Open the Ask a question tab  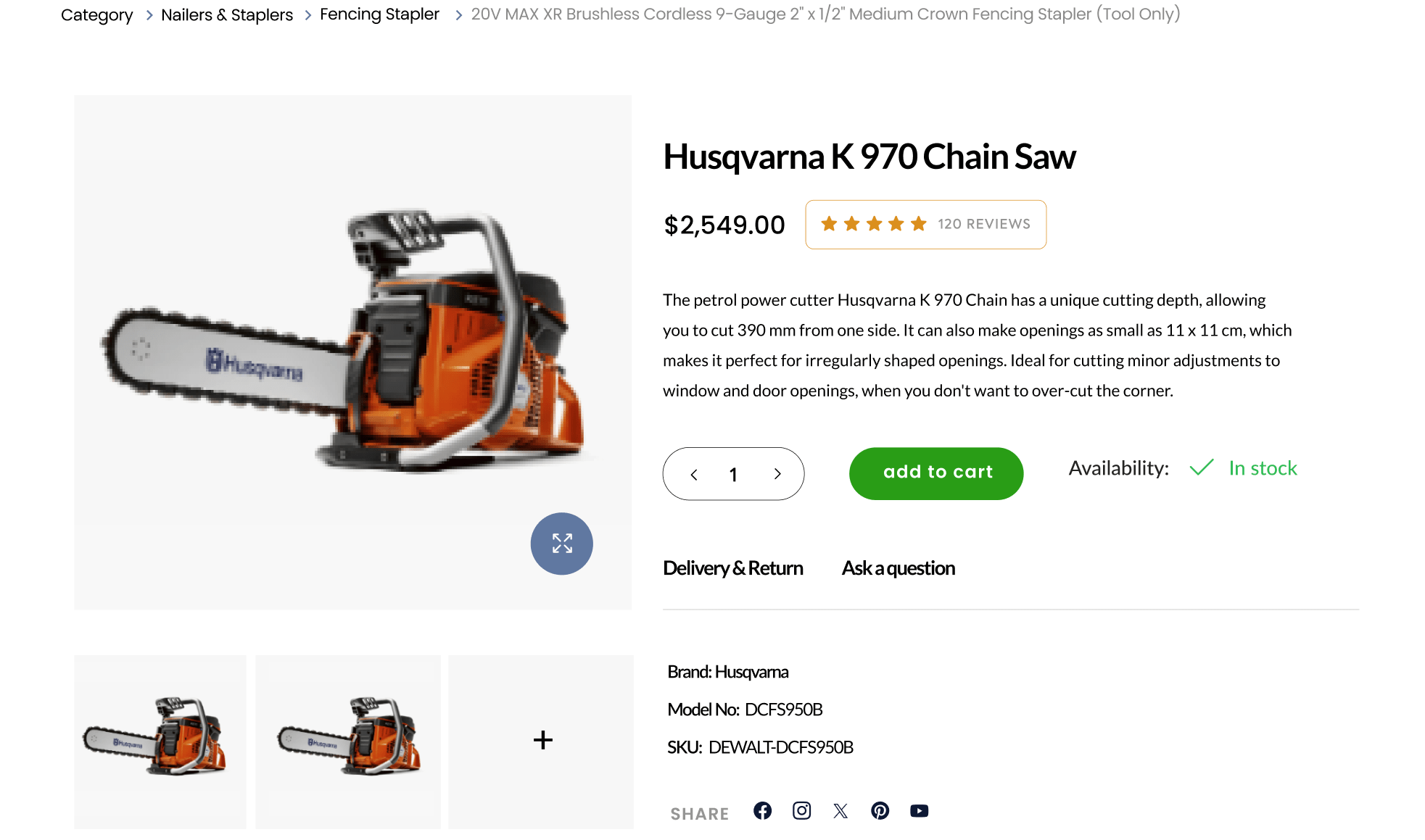[x=898, y=568]
